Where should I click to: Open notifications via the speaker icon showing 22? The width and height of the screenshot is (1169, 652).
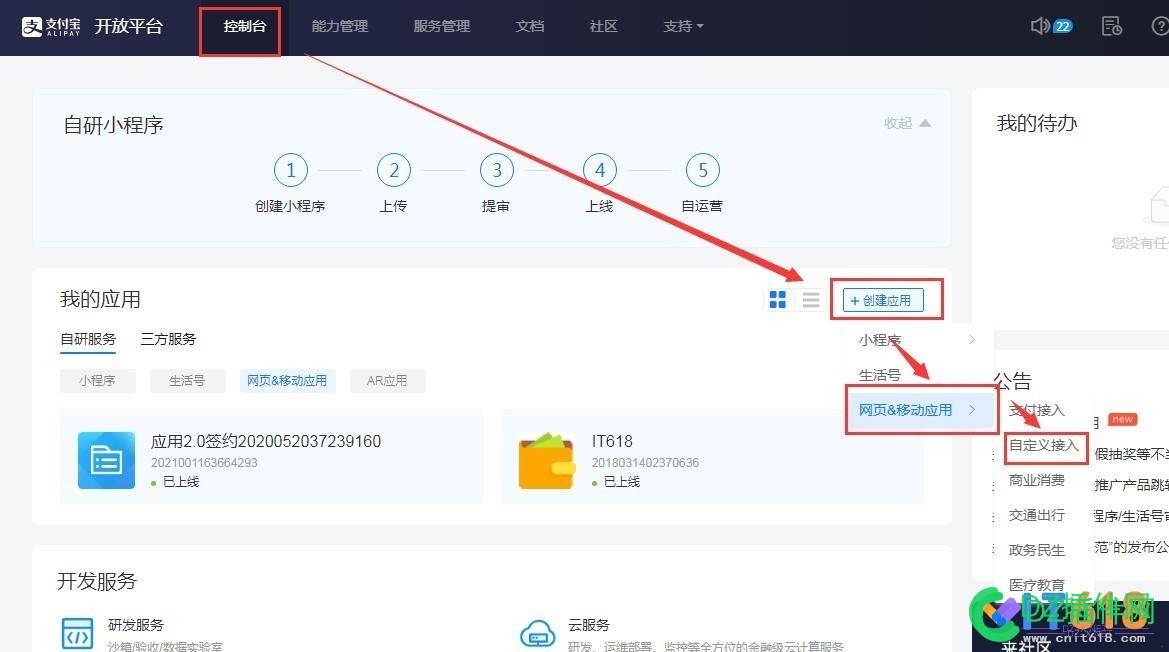[1045, 25]
